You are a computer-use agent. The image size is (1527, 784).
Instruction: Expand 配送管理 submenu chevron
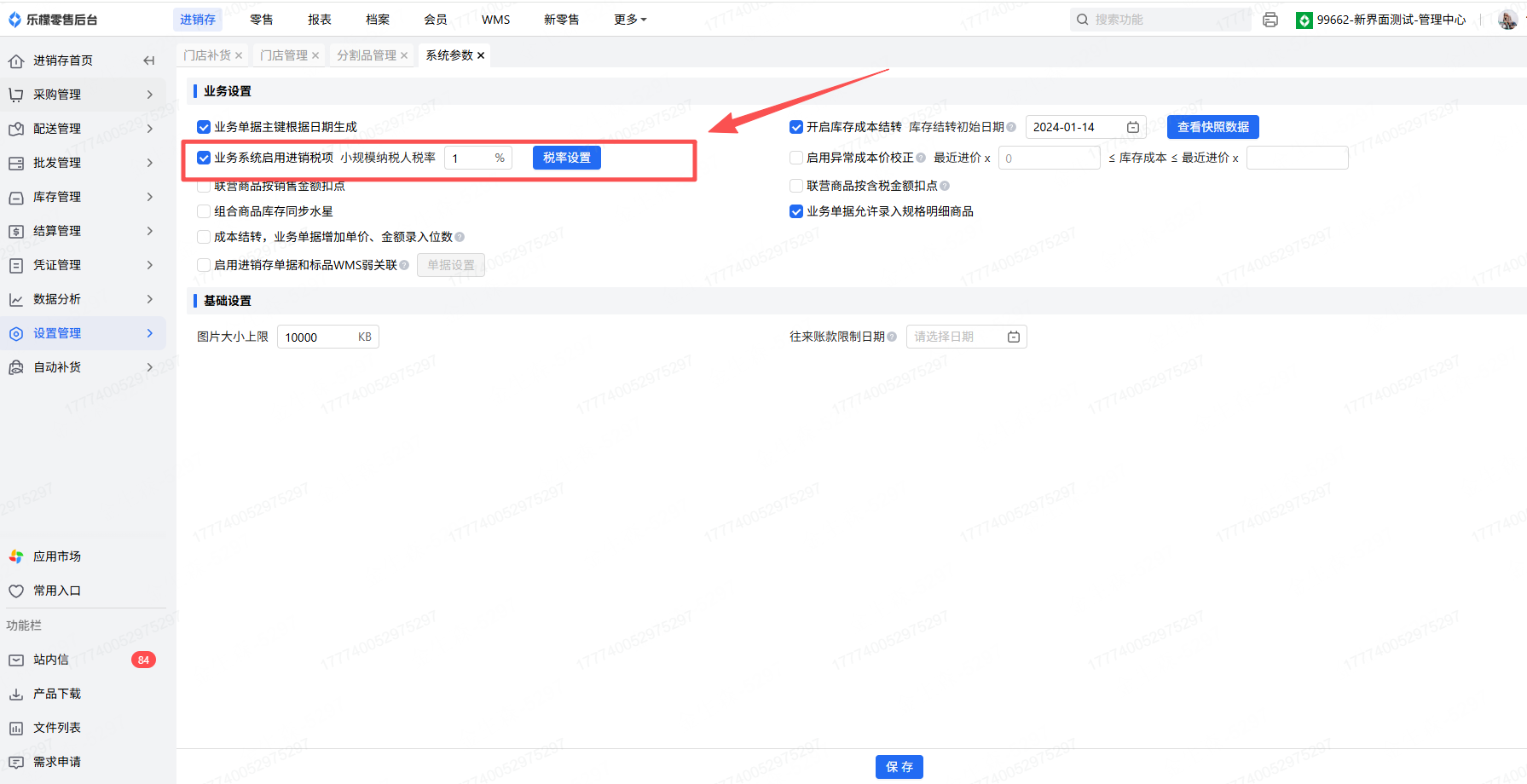click(x=150, y=129)
